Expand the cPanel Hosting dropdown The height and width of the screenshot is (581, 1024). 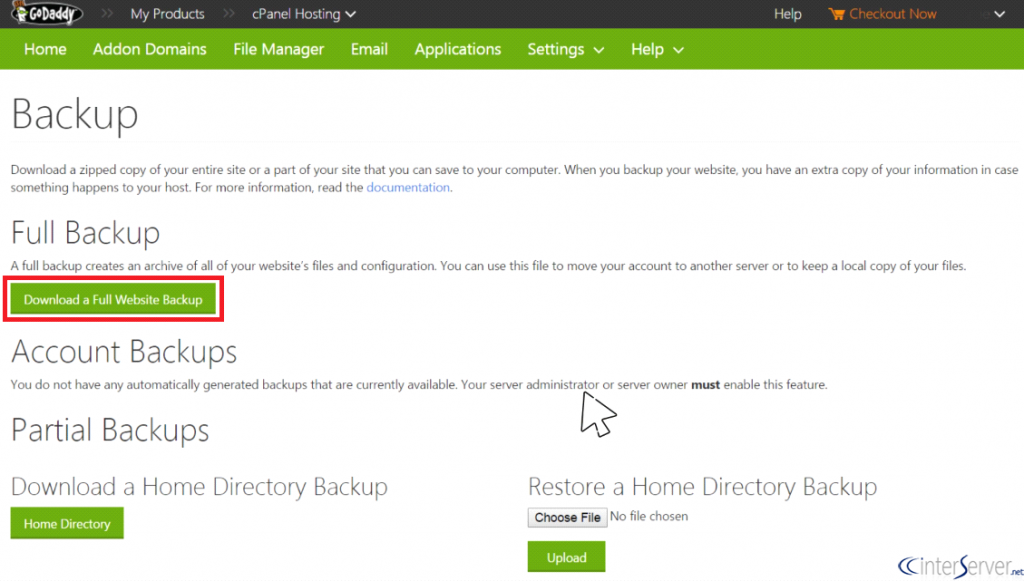tap(304, 14)
